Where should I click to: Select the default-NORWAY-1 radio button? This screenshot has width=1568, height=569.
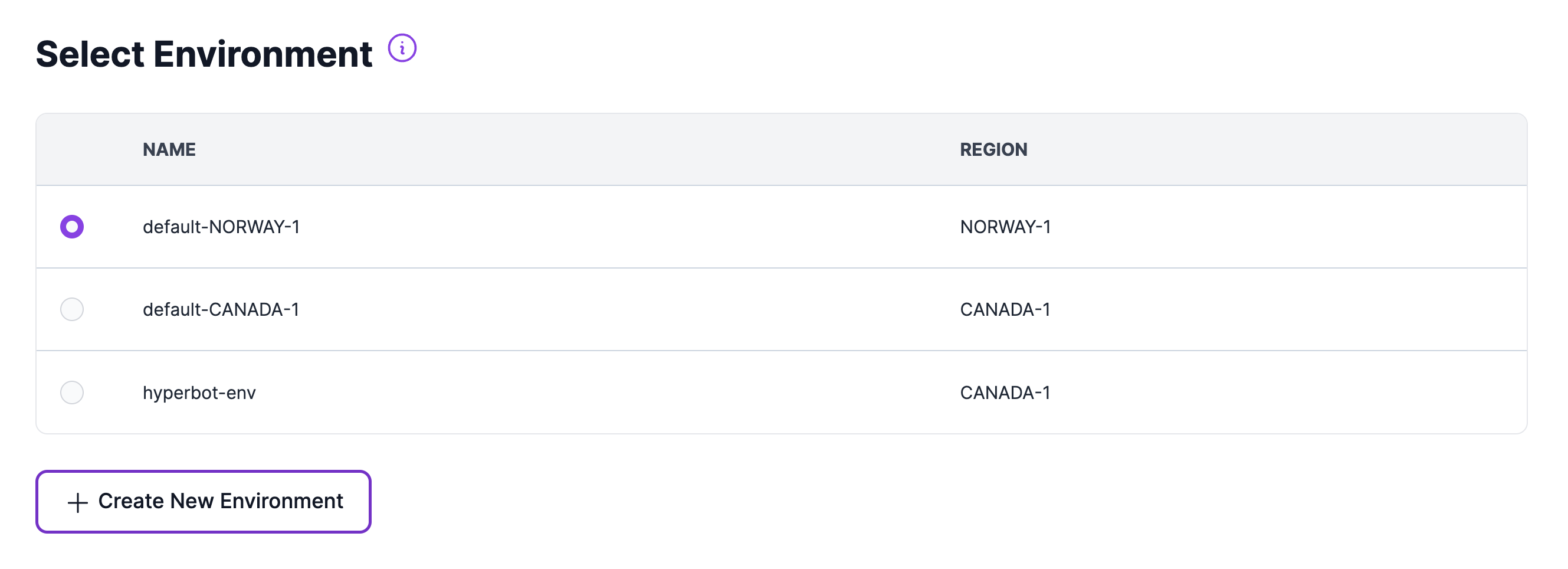point(72,227)
